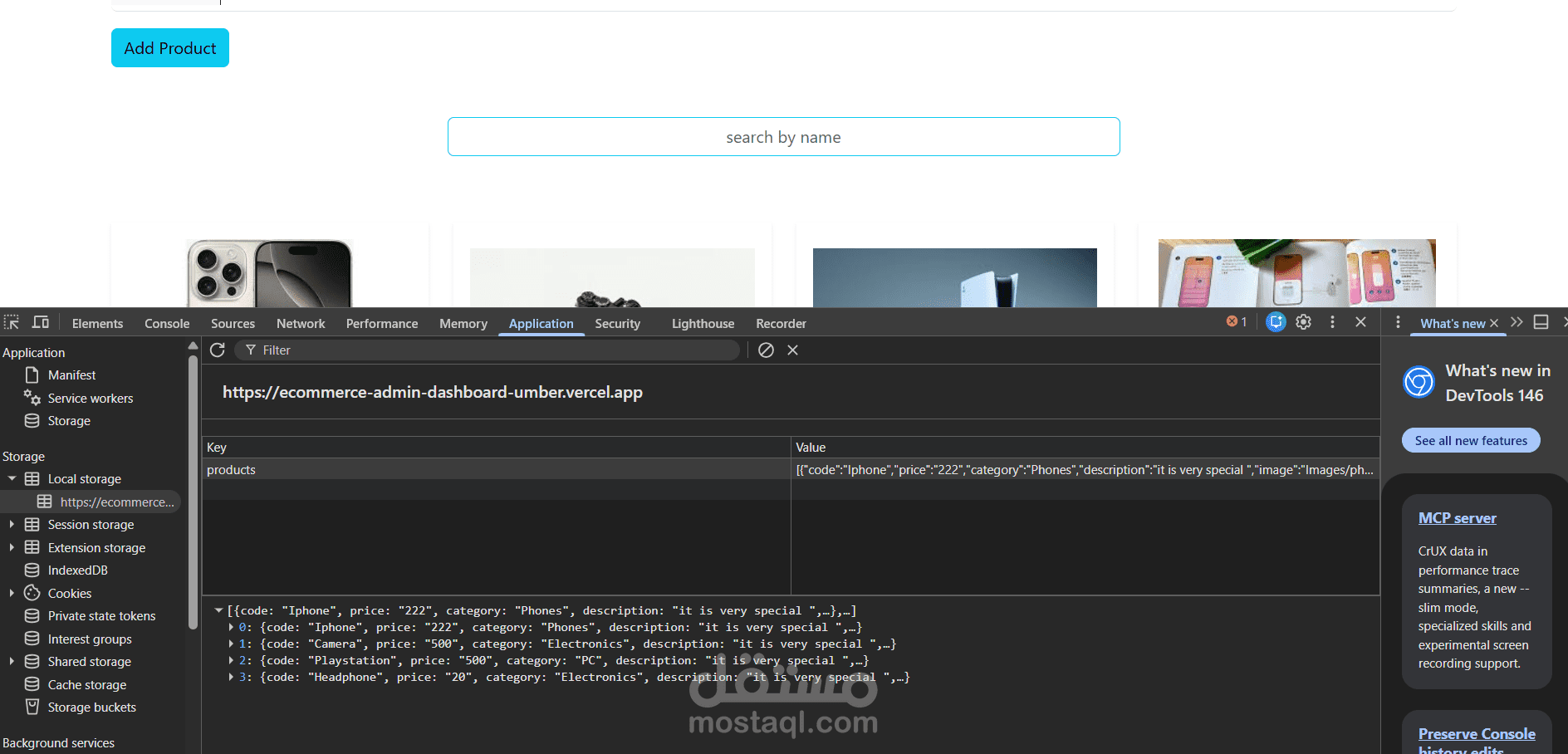Select the What's new drawer tab

pyautogui.click(x=1453, y=324)
